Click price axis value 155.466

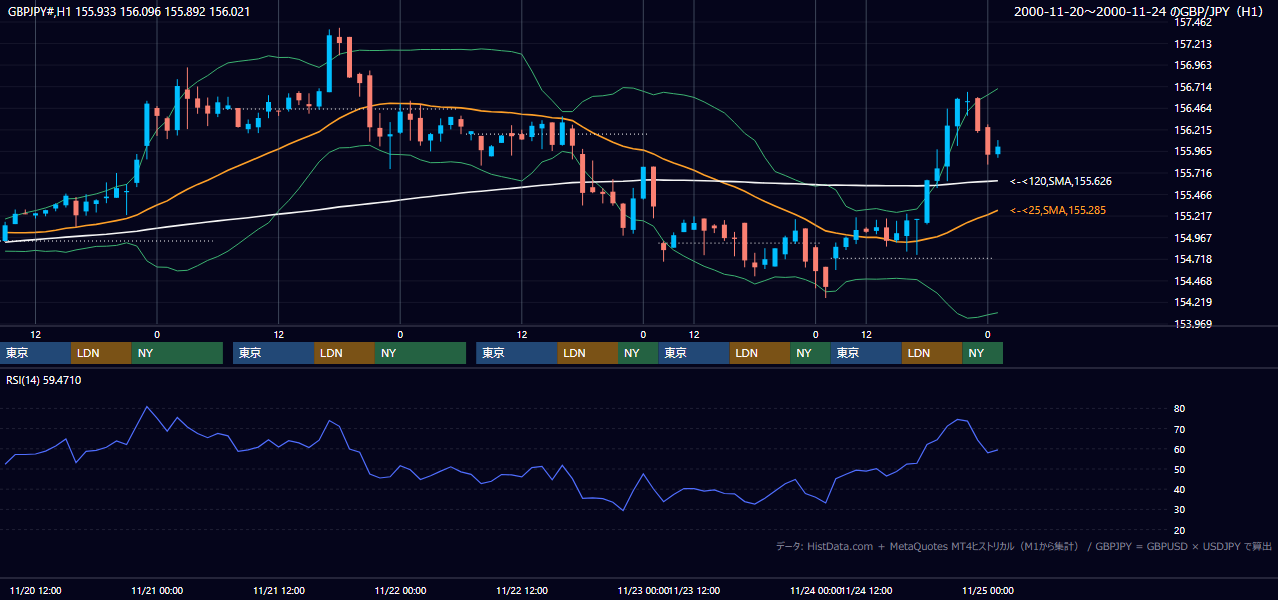1193,195
